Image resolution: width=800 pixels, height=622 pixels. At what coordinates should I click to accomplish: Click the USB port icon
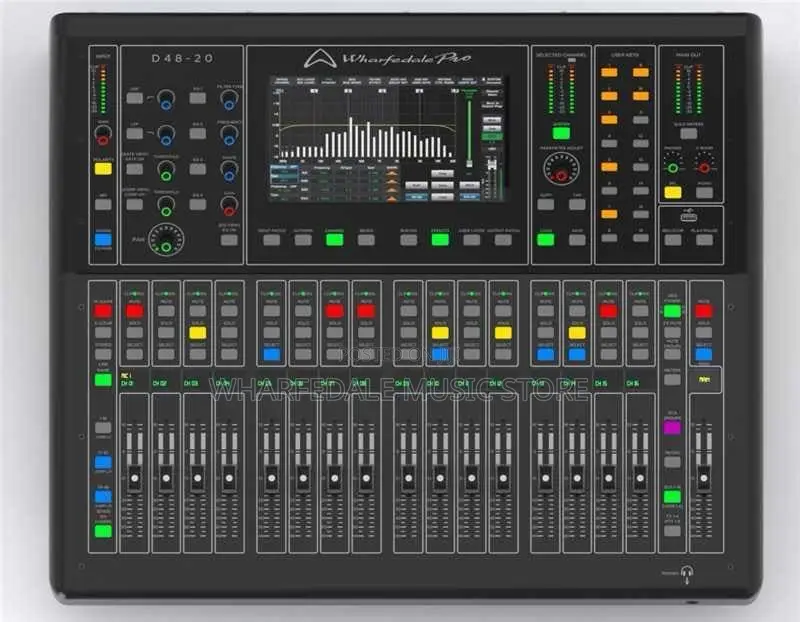[x=689, y=217]
